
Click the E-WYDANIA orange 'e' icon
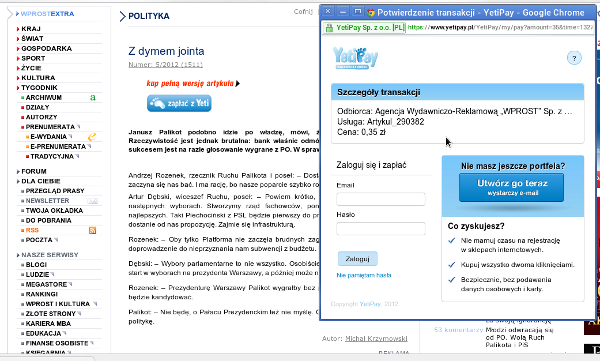[x=92, y=137]
